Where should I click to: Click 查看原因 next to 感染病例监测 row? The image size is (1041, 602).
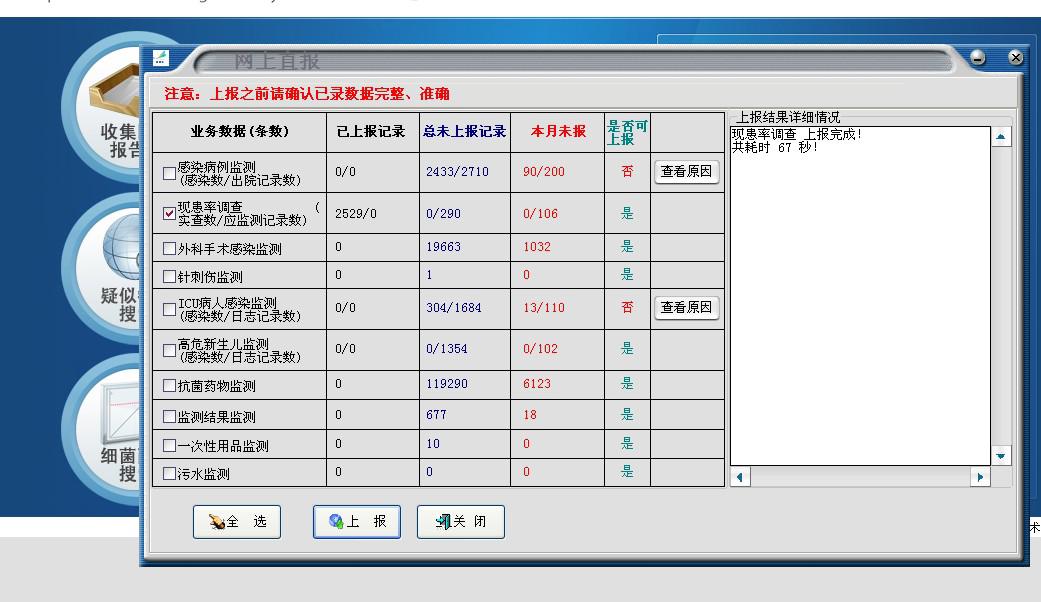tap(688, 172)
